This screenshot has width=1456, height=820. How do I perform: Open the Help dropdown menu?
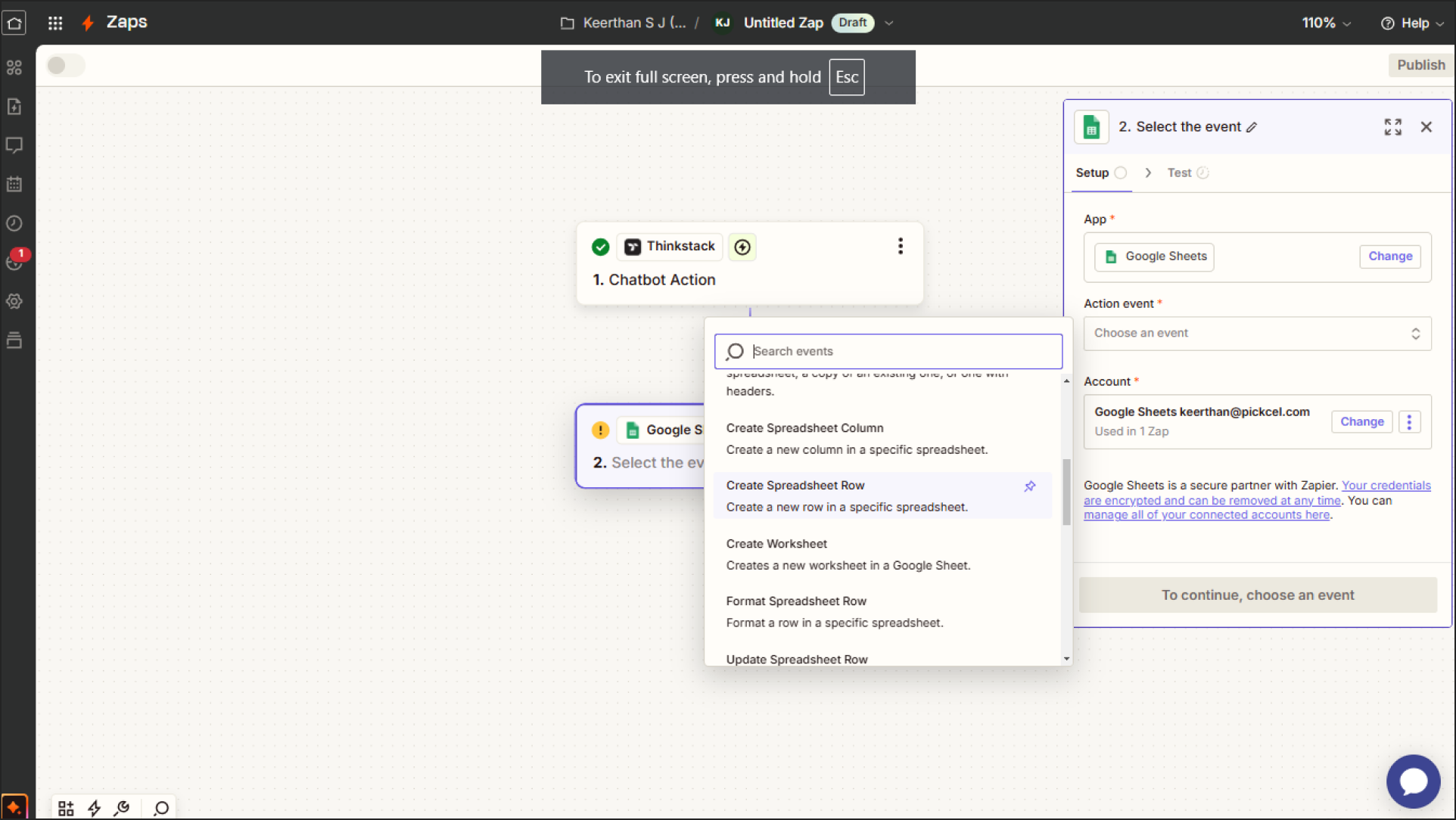(1412, 23)
